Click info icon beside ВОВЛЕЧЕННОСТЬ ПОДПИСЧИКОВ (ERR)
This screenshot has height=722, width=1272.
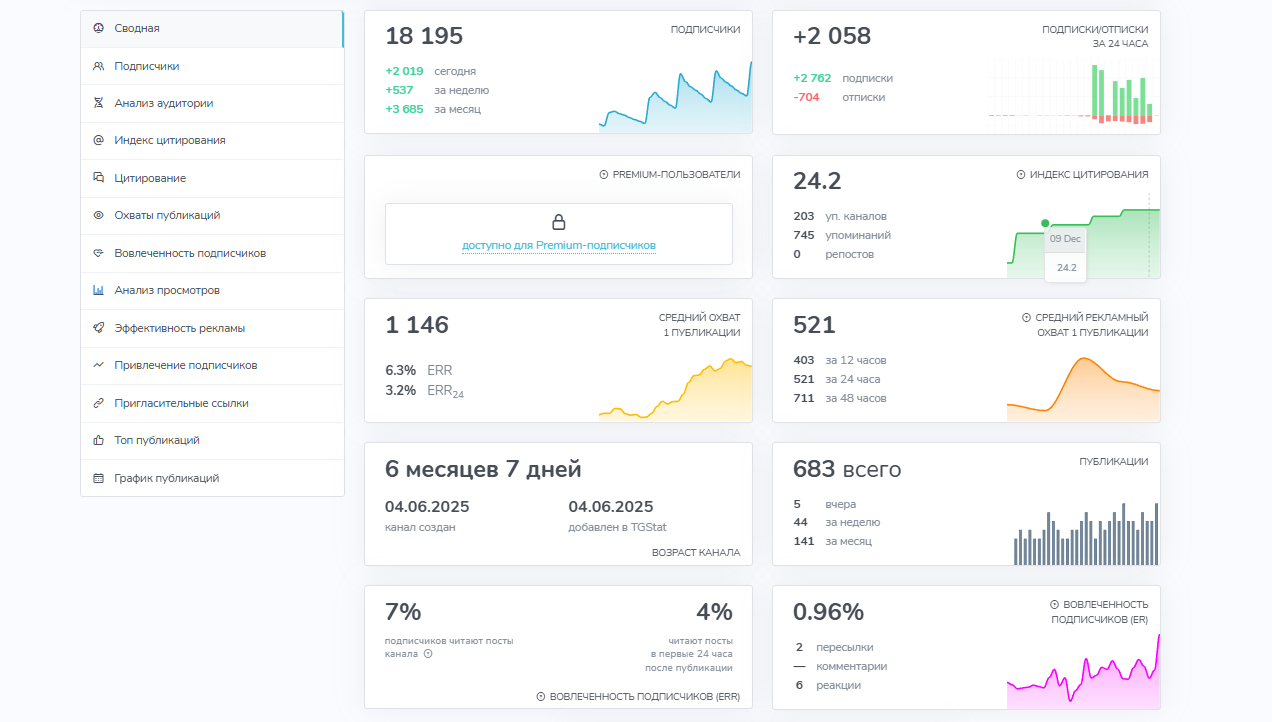541,696
